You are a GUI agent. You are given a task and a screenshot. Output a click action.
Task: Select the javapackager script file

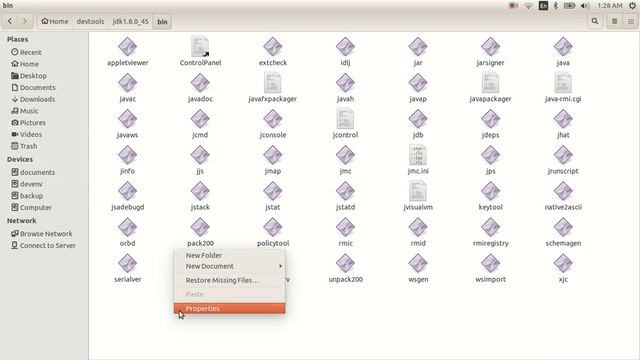(490, 83)
